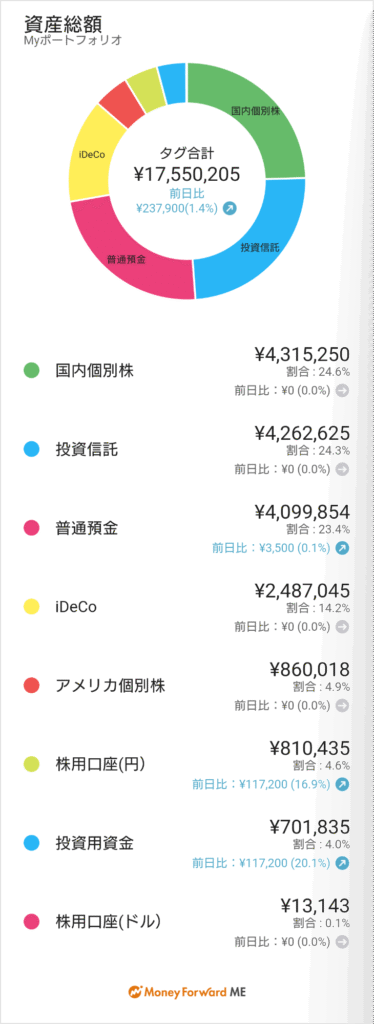This screenshot has height=1024, width=374.
Task: Select 投資用資金 asset row label
Action: [95, 844]
